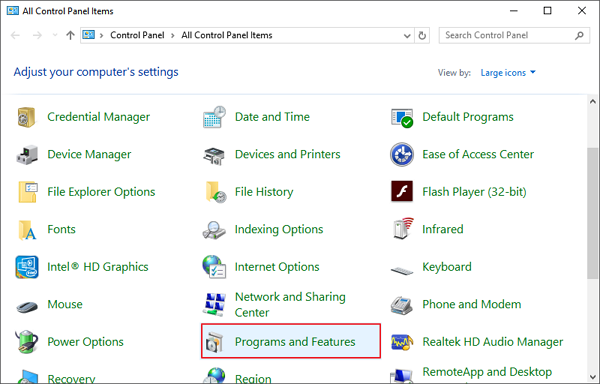Open the Credential Manager link
Image resolution: width=600 pixels, height=384 pixels.
98,117
